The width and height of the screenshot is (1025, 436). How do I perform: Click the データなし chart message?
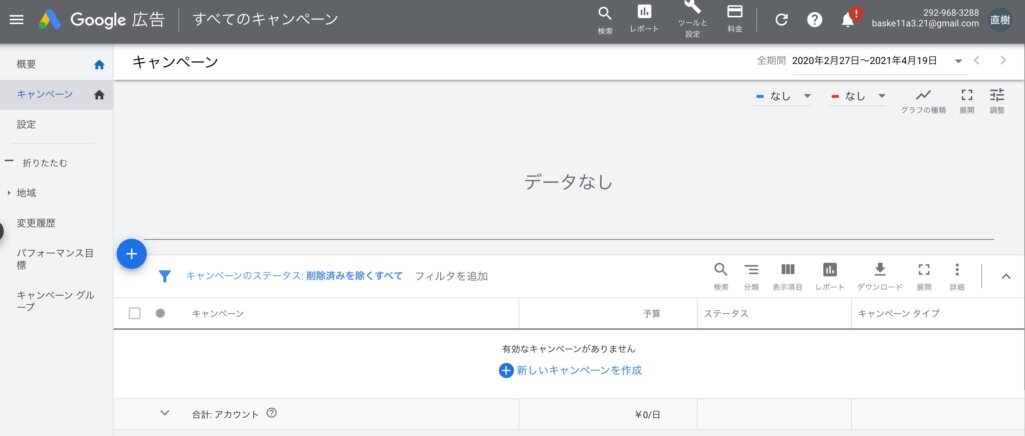click(x=568, y=182)
